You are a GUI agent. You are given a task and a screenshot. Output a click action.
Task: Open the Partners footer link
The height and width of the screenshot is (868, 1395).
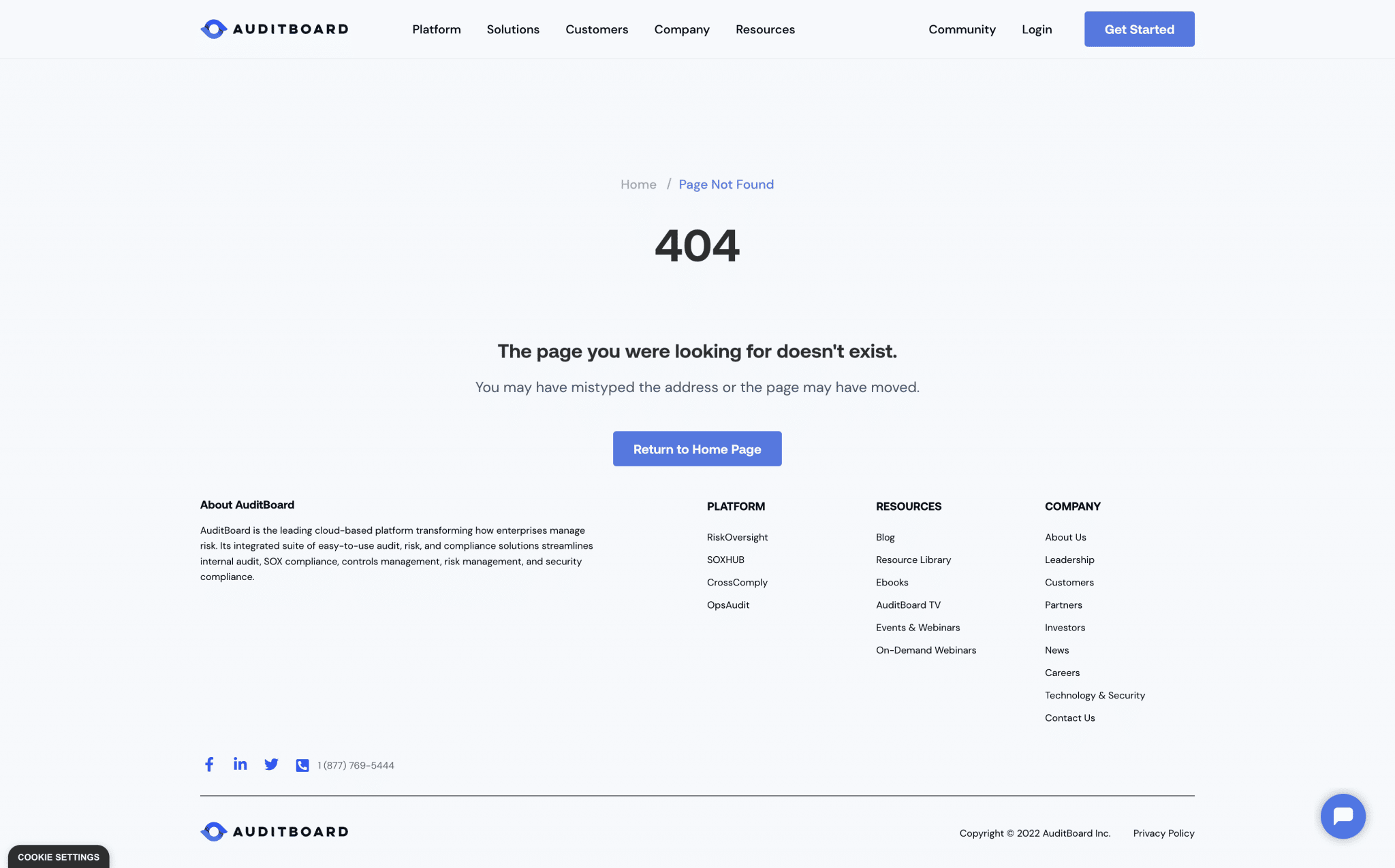(1063, 605)
